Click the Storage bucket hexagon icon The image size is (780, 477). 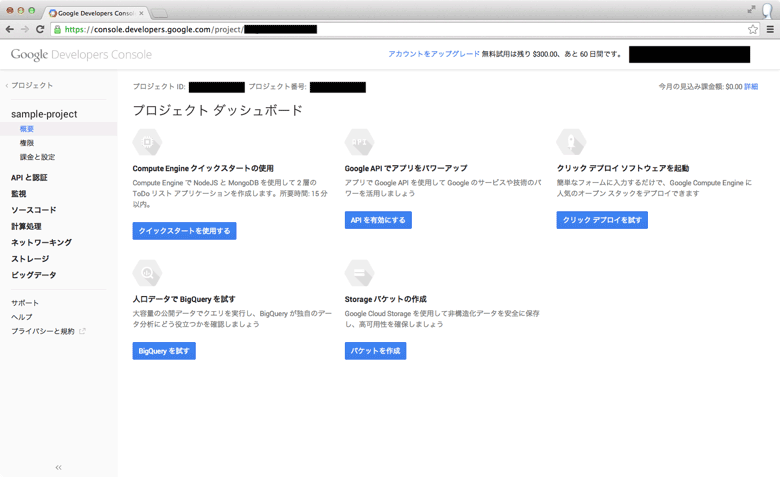coord(359,273)
